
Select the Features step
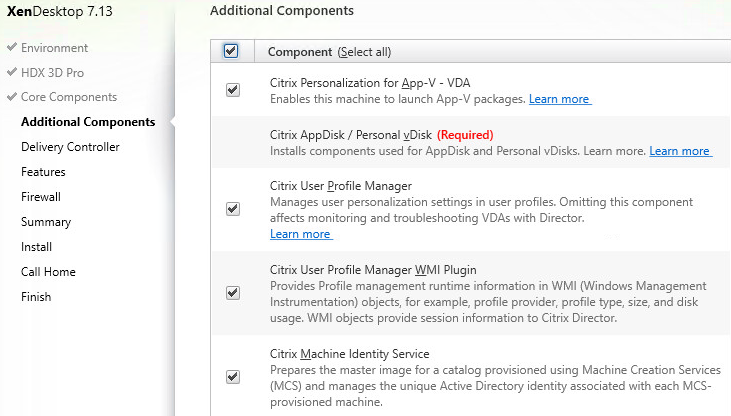tap(43, 172)
